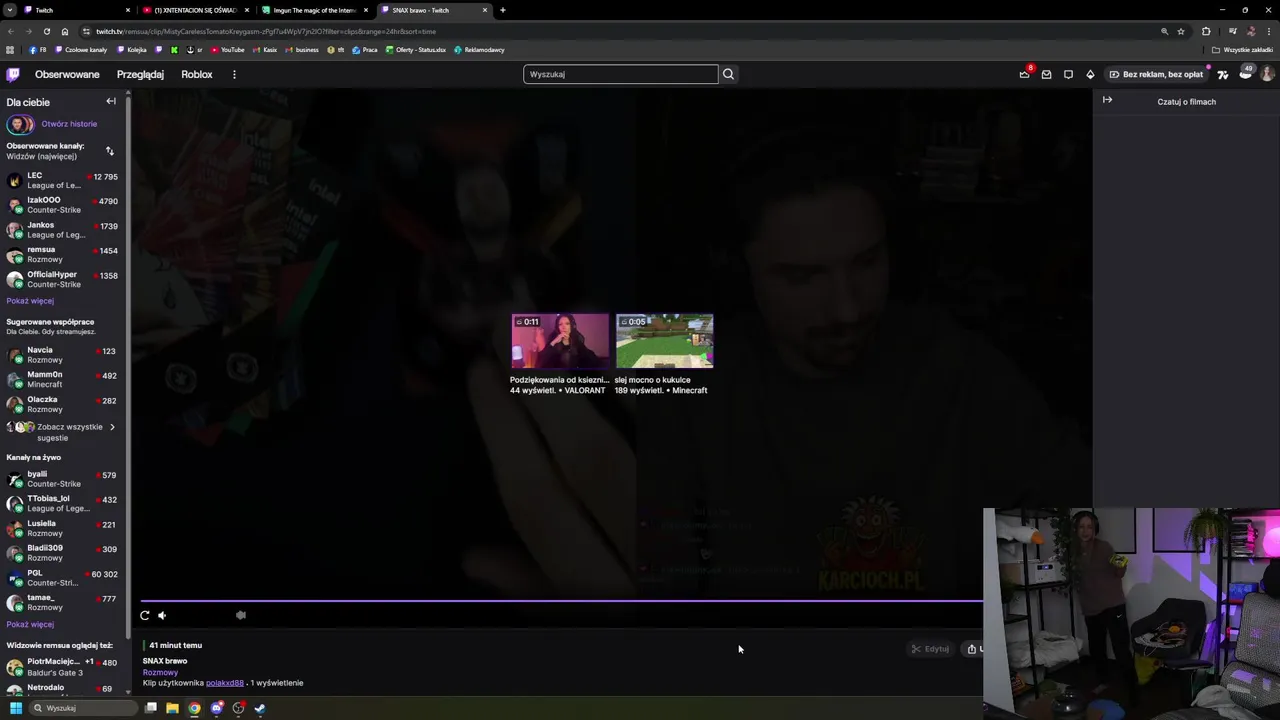Viewport: 1280px width, 720px height.
Task: Open Chrome extensions puzzle icon
Action: click(1206, 31)
